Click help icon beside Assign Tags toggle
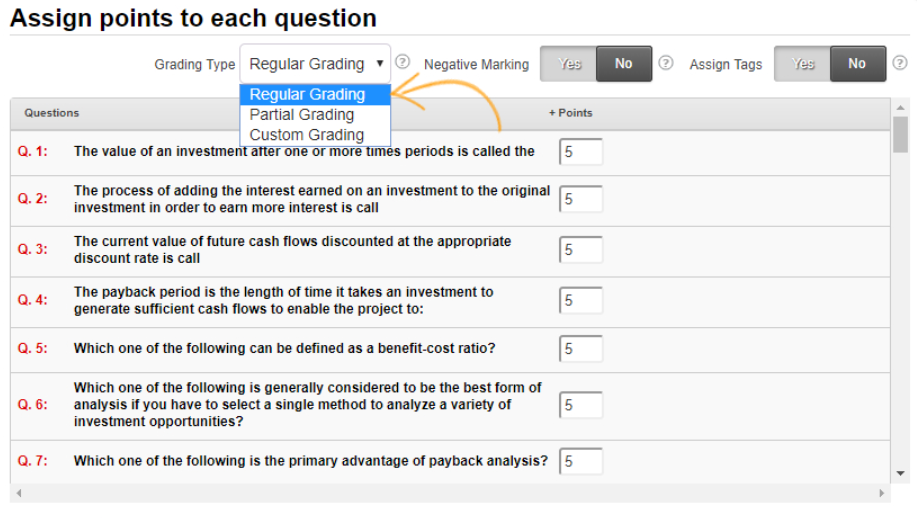 coord(899,63)
